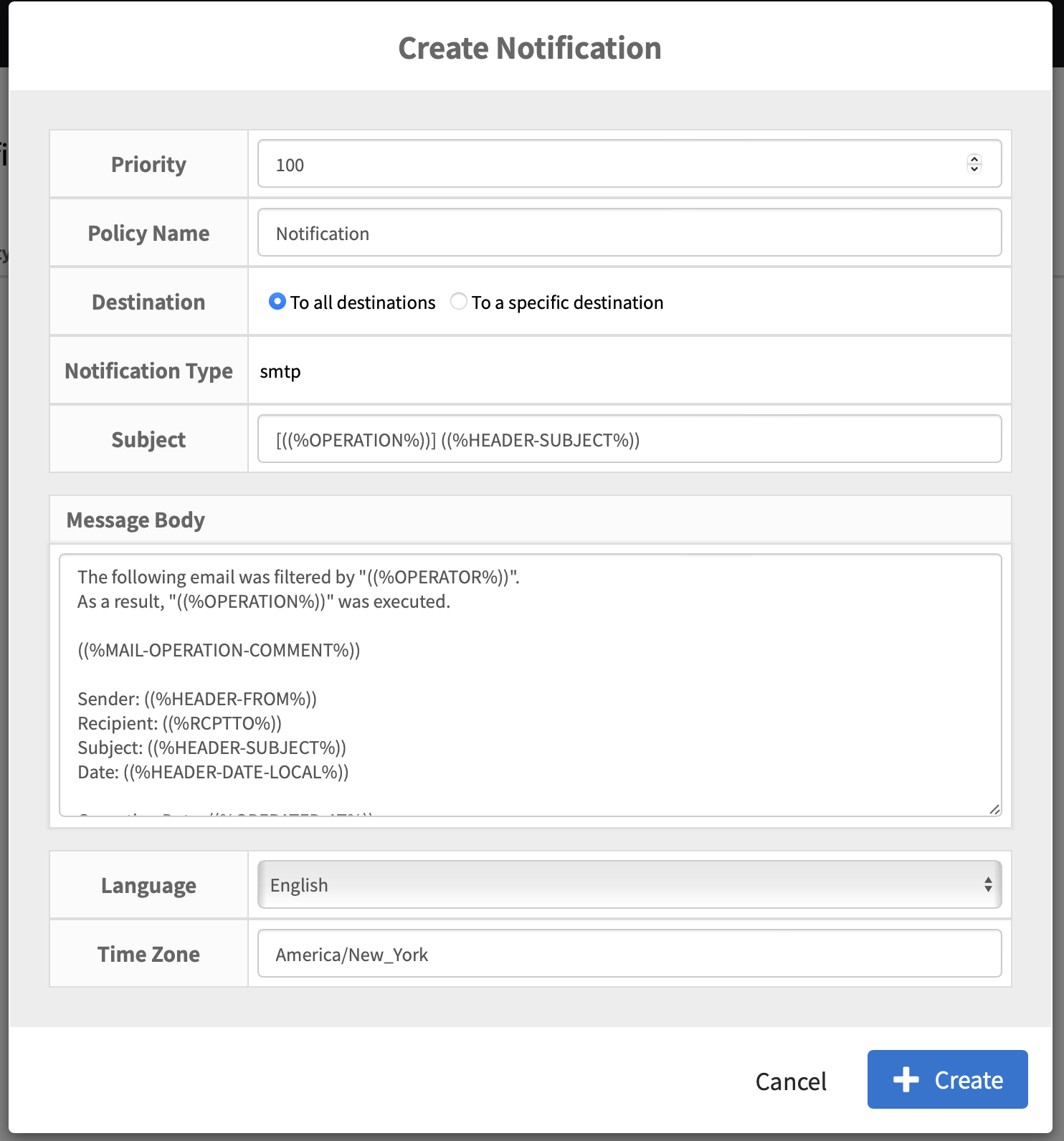Click the Priority stepper up arrow

pyautogui.click(x=974, y=159)
